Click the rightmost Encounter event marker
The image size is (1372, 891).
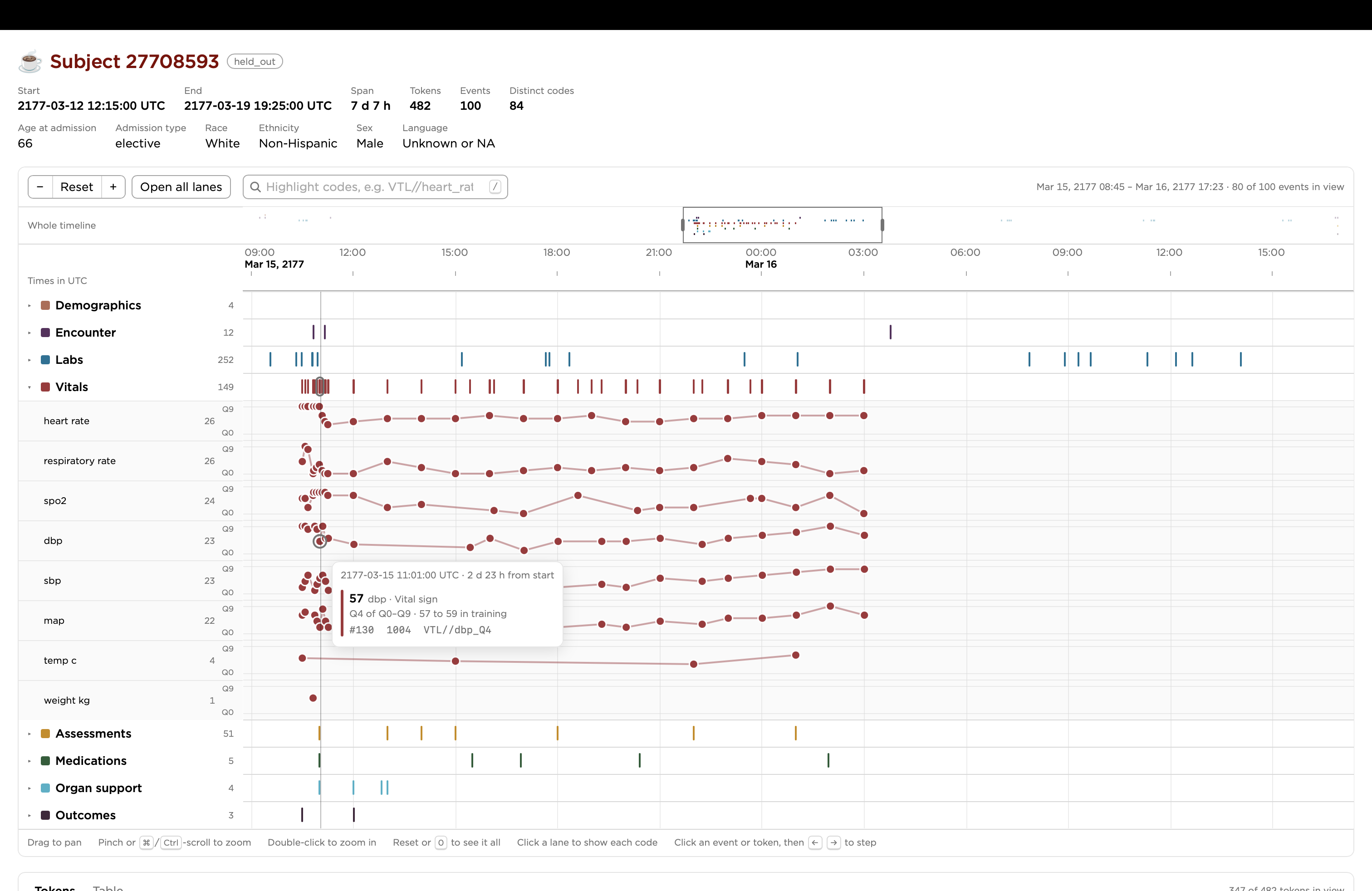890,332
